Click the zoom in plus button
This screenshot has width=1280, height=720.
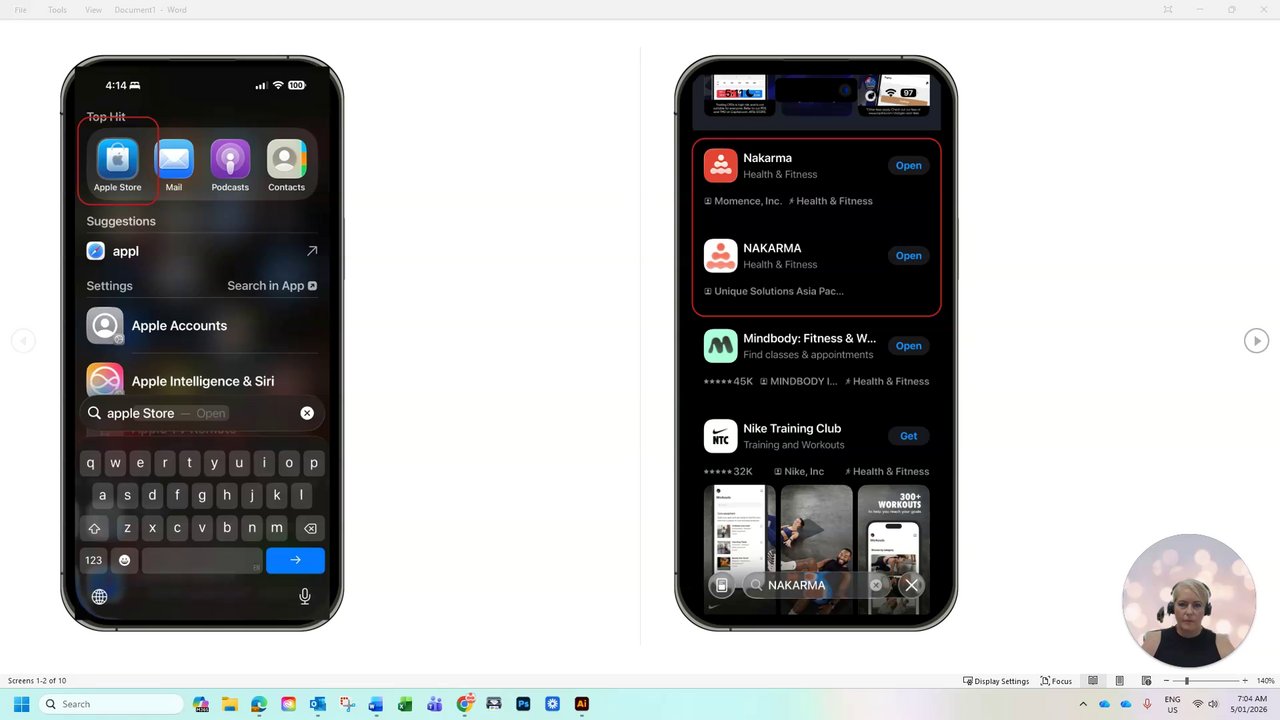pyautogui.click(x=1245, y=681)
